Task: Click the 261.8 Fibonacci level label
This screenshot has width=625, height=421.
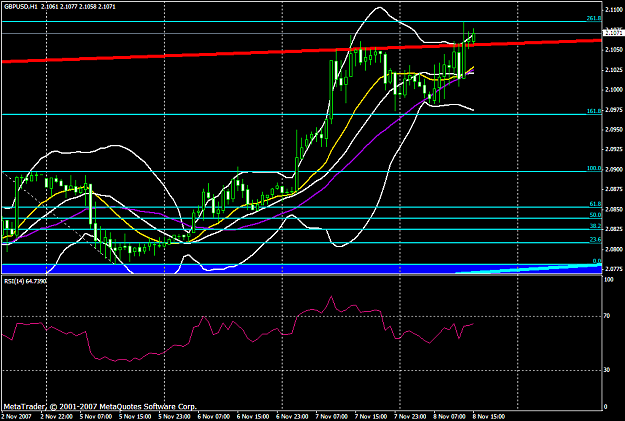Action: 594,18
